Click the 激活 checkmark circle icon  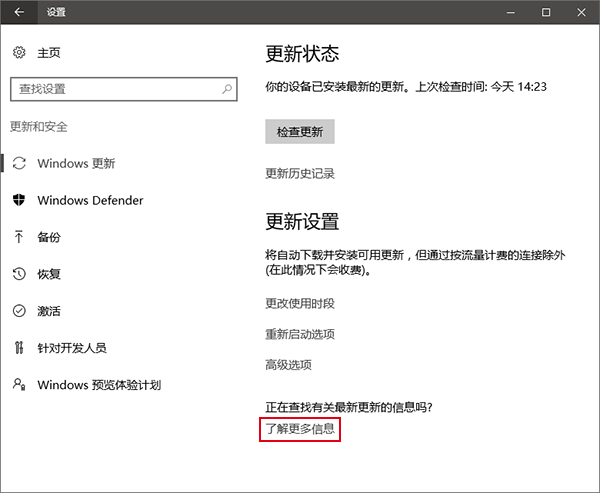coord(19,310)
